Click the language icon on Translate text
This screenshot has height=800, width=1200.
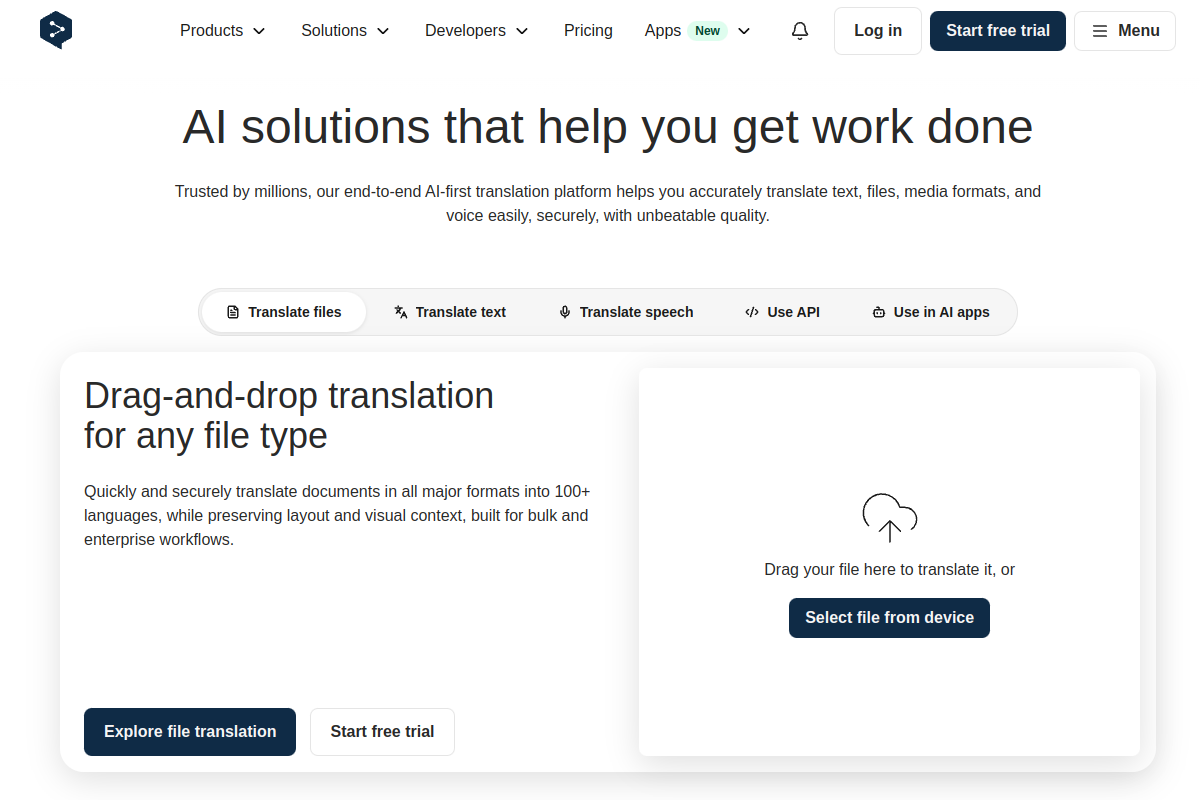(x=401, y=312)
